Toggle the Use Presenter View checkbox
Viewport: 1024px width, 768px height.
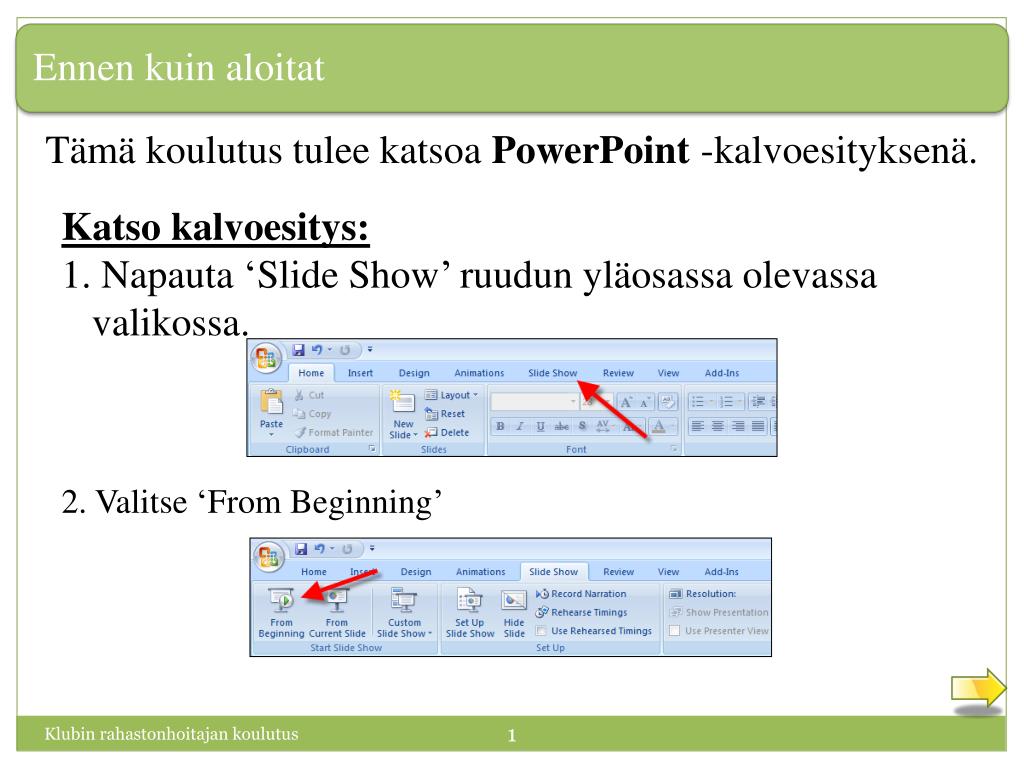point(675,631)
